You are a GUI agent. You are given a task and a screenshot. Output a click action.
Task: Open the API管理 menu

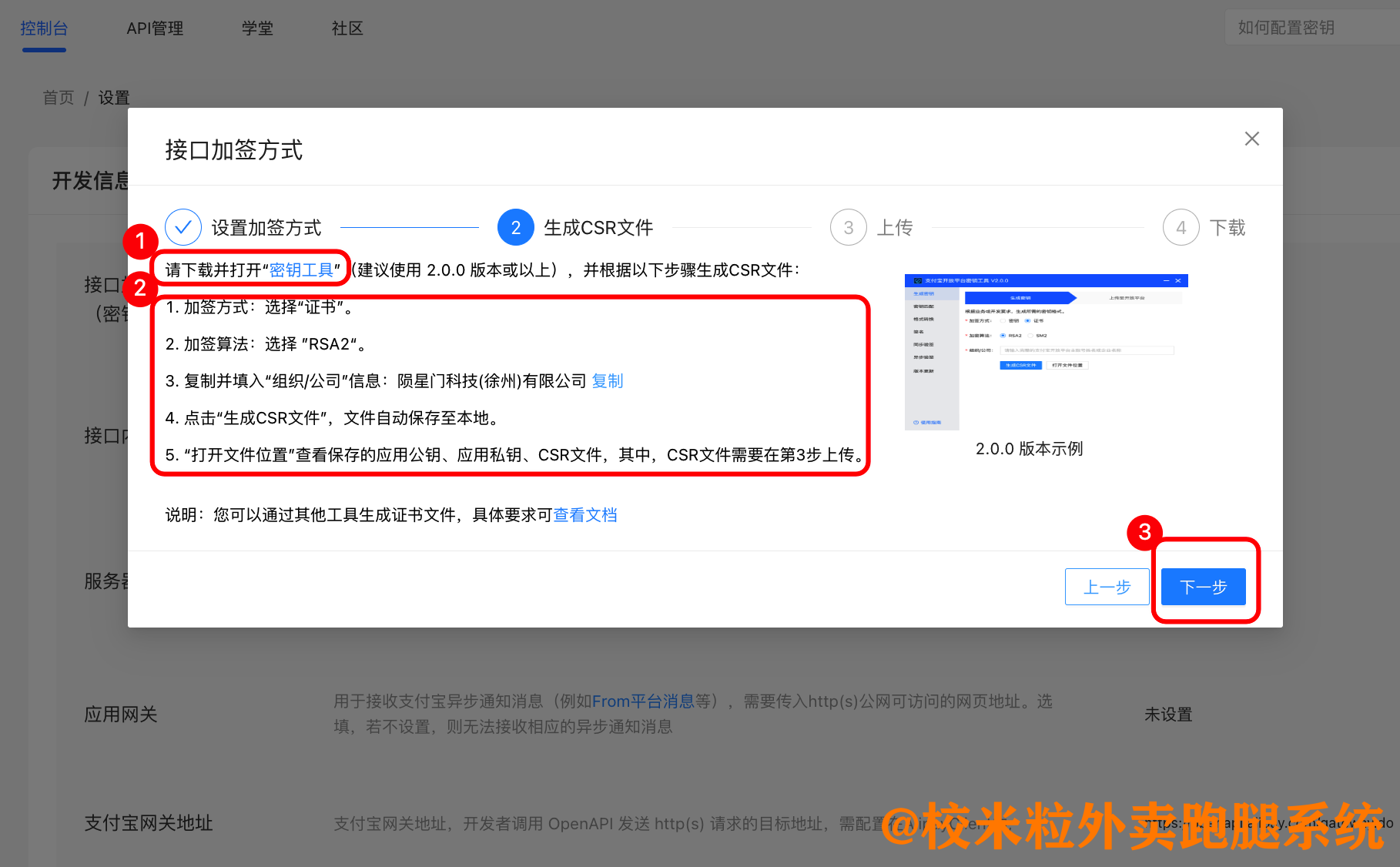(155, 28)
